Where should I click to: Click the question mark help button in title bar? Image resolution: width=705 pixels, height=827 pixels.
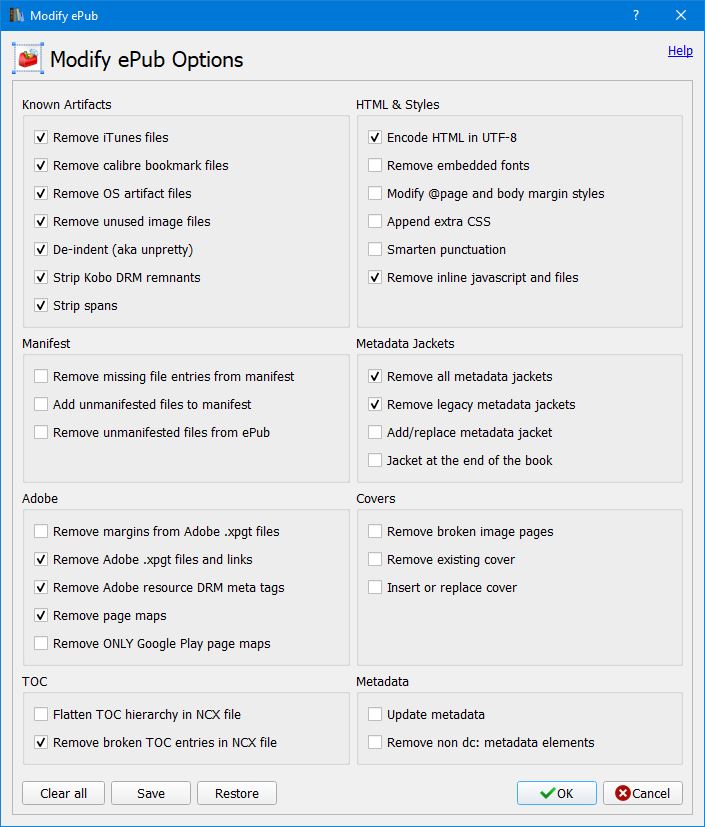(636, 15)
